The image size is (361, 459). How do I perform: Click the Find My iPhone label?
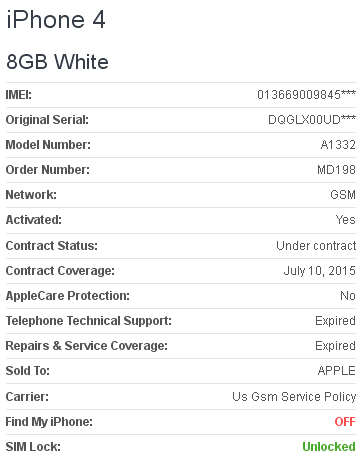click(49, 422)
